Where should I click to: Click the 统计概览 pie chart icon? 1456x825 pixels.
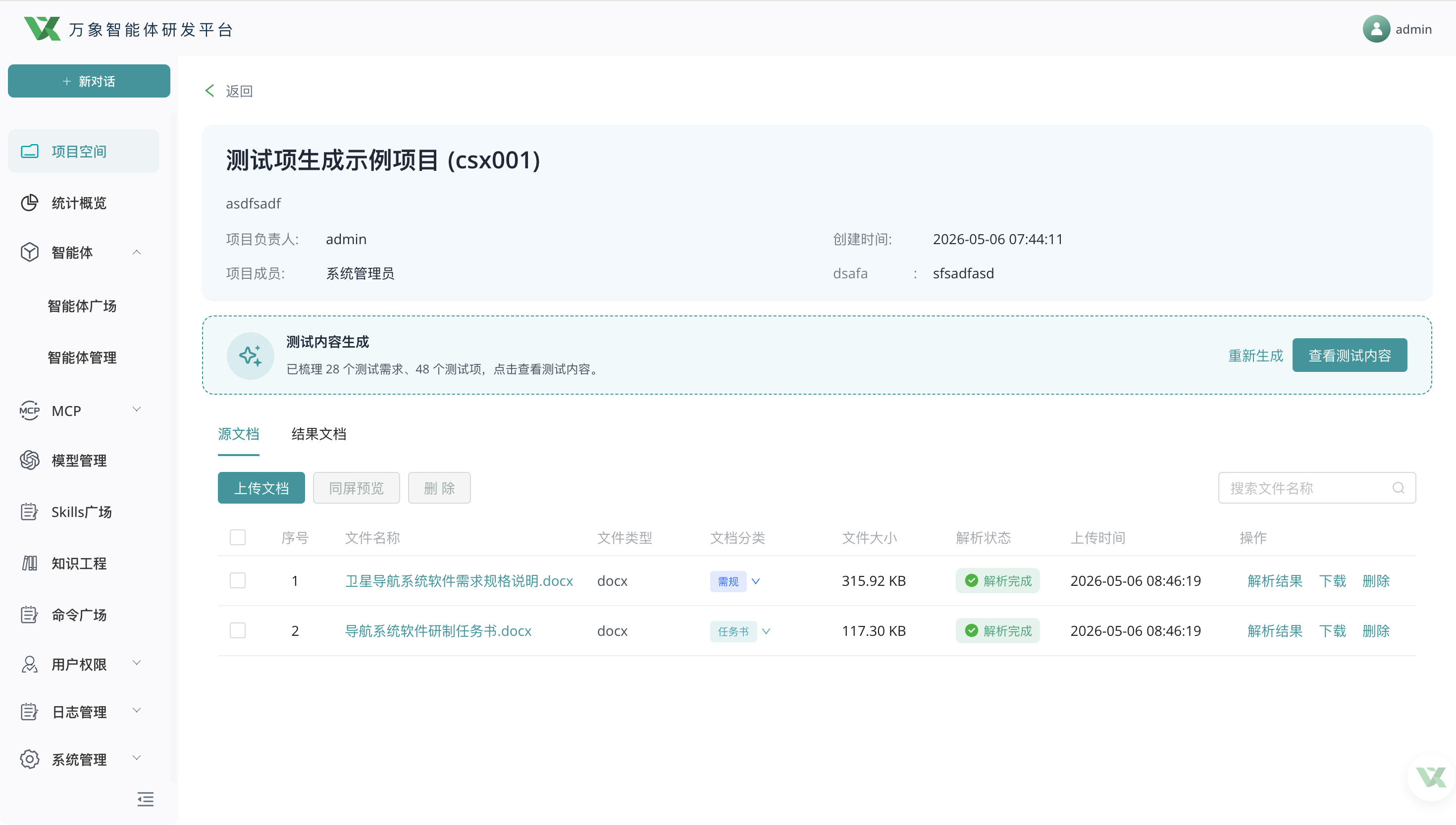[x=29, y=203]
